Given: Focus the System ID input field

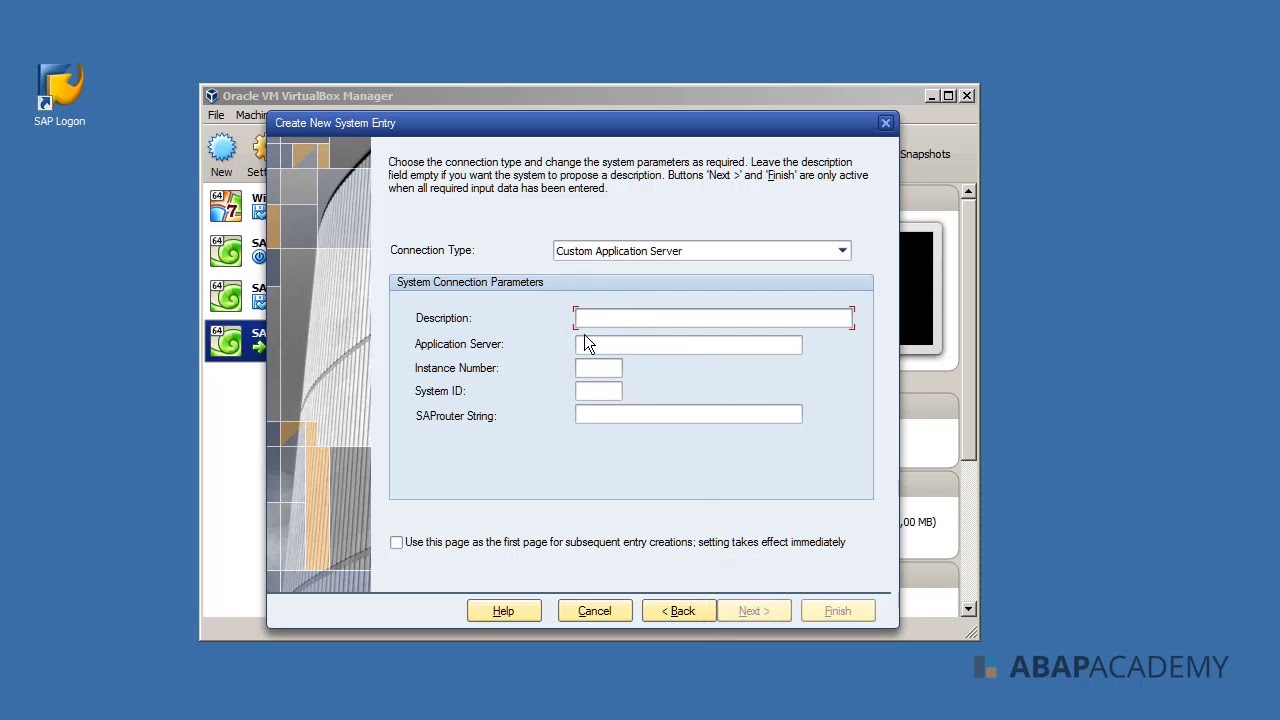Looking at the screenshot, I should coord(598,391).
